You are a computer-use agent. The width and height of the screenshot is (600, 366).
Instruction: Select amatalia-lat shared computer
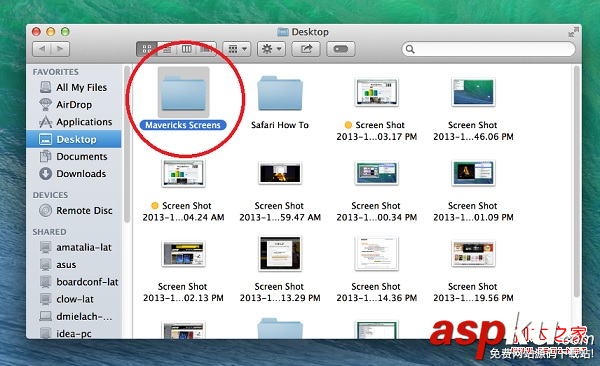[74, 247]
